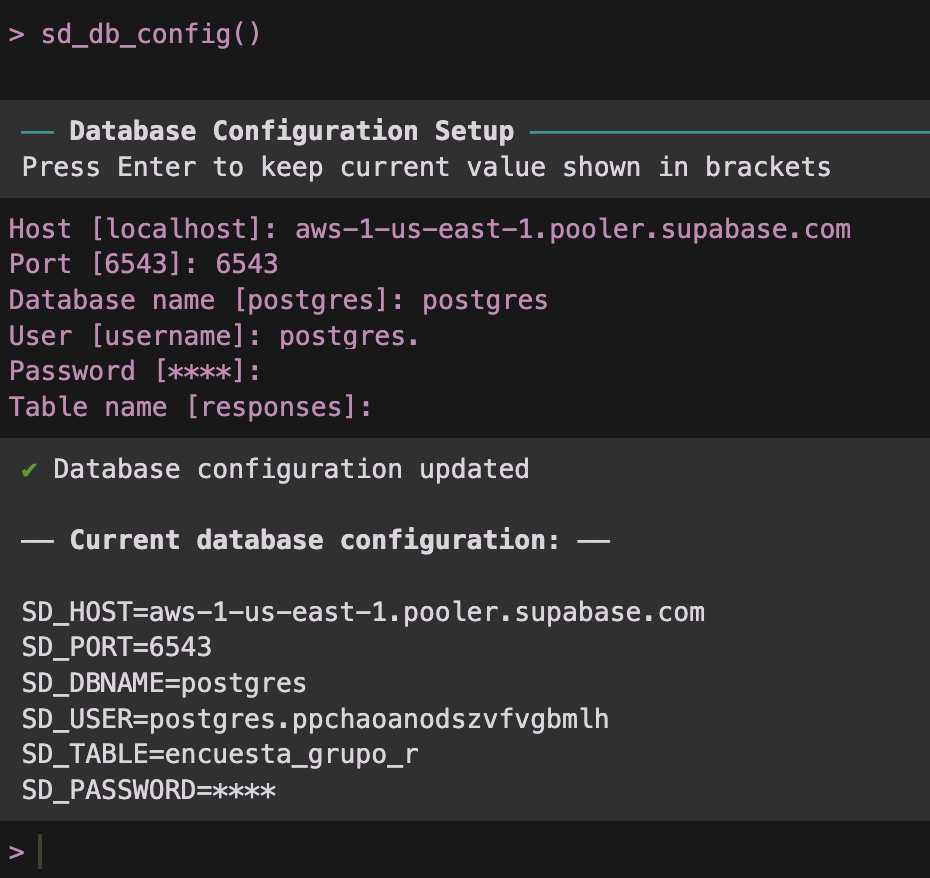Click the SD_USER postgres.ppchaoanodszvfvgbmlh line

pyautogui.click(x=315, y=719)
